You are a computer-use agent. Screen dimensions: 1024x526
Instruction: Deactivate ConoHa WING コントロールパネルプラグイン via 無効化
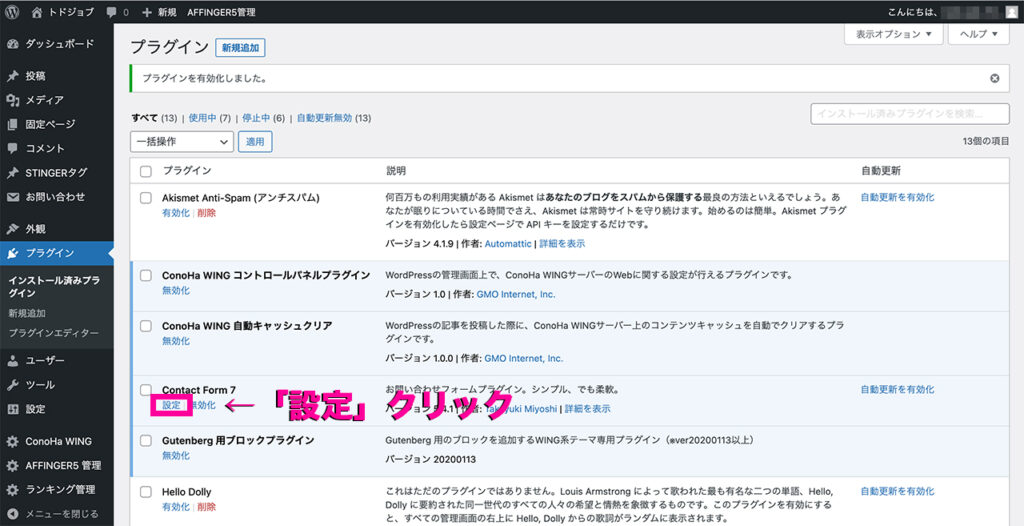click(176, 291)
